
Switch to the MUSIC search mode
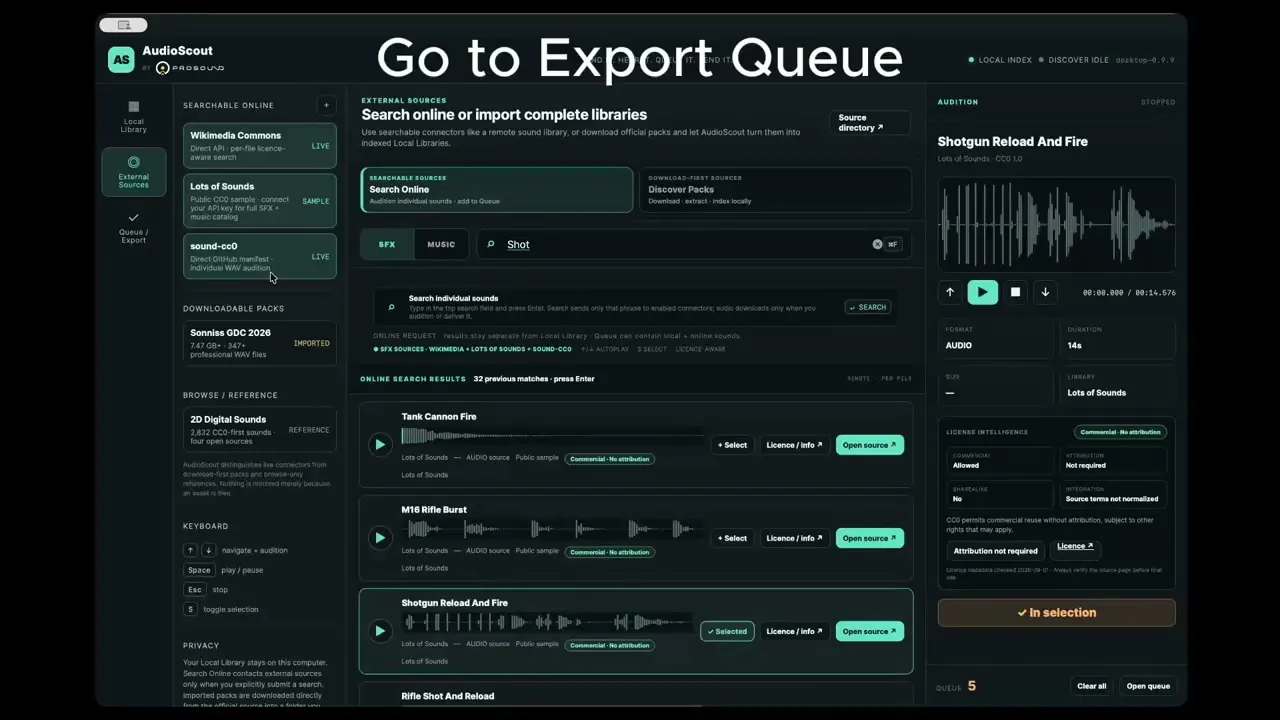pyautogui.click(x=441, y=244)
